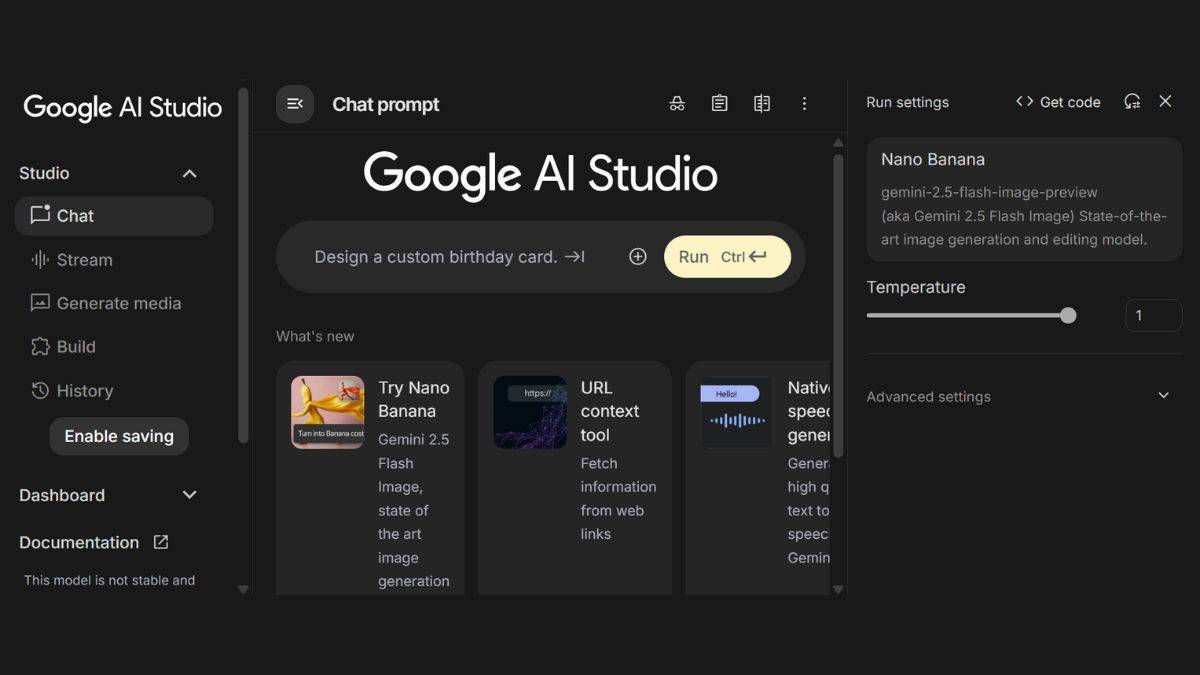Viewport: 1200px width, 675px height.
Task: Collapse the sidebar using the menu icon
Action: tap(295, 104)
